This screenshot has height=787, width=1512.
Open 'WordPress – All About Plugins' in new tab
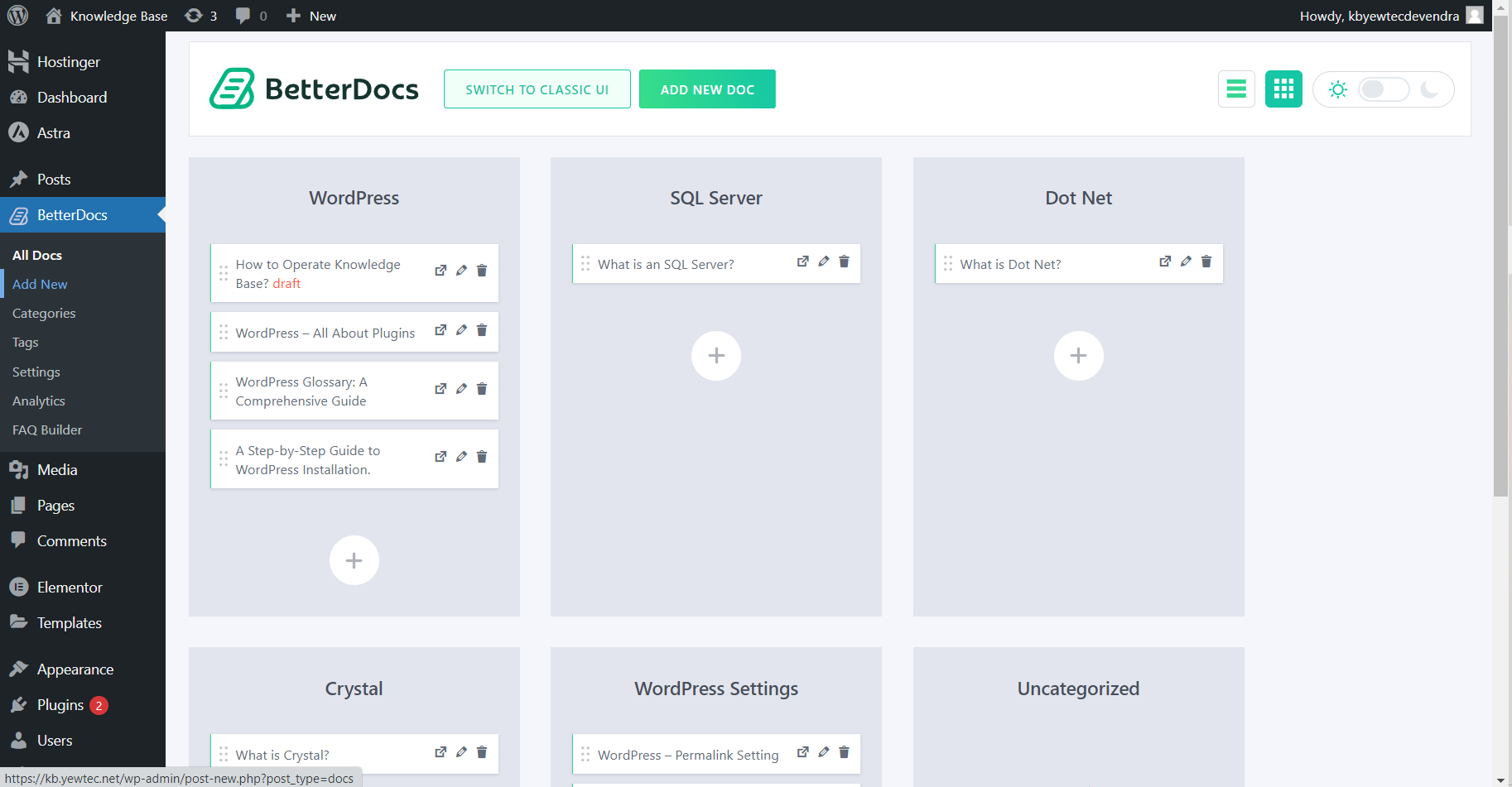[441, 330]
